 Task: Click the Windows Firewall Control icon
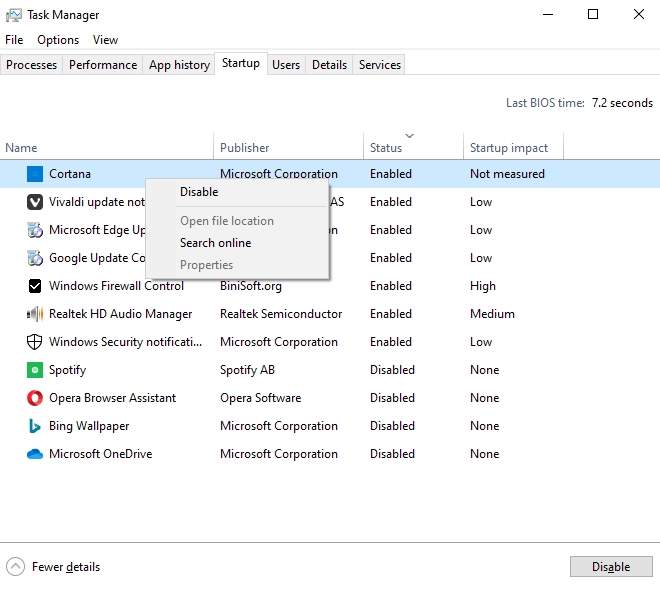(35, 286)
